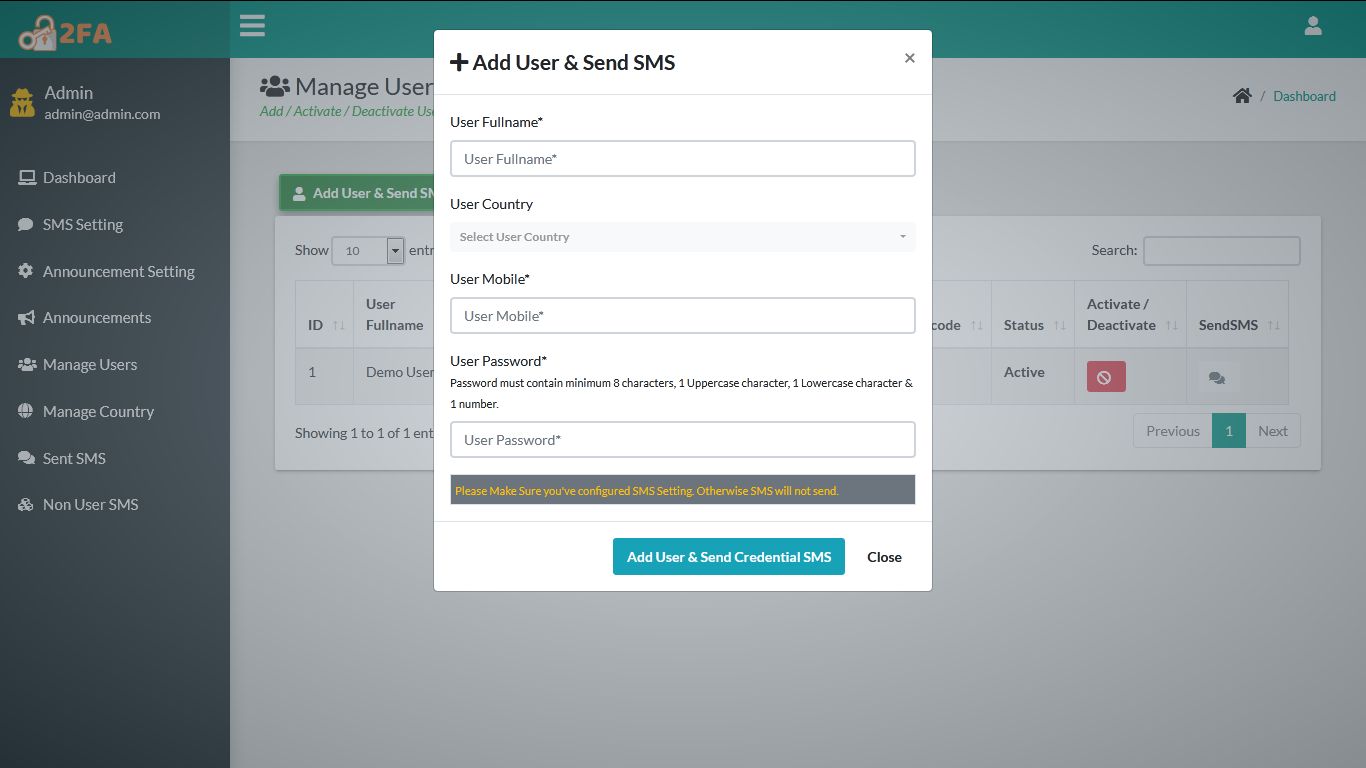The width and height of the screenshot is (1366, 768).
Task: Open the Show entries dropdown
Action: pos(368,250)
